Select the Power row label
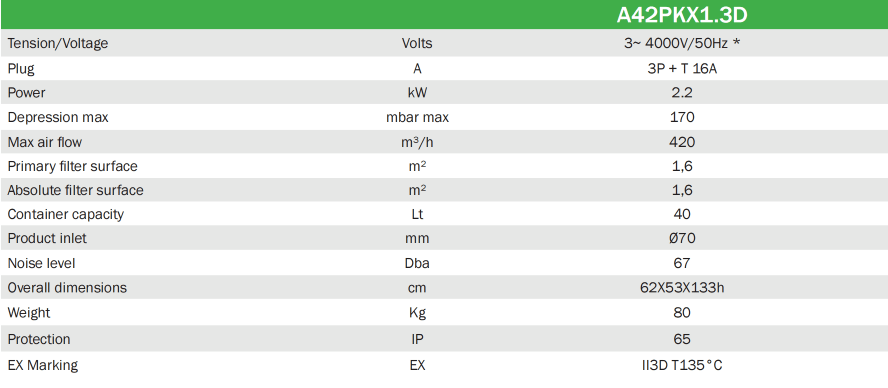This screenshot has height=388, width=888. click(26, 92)
